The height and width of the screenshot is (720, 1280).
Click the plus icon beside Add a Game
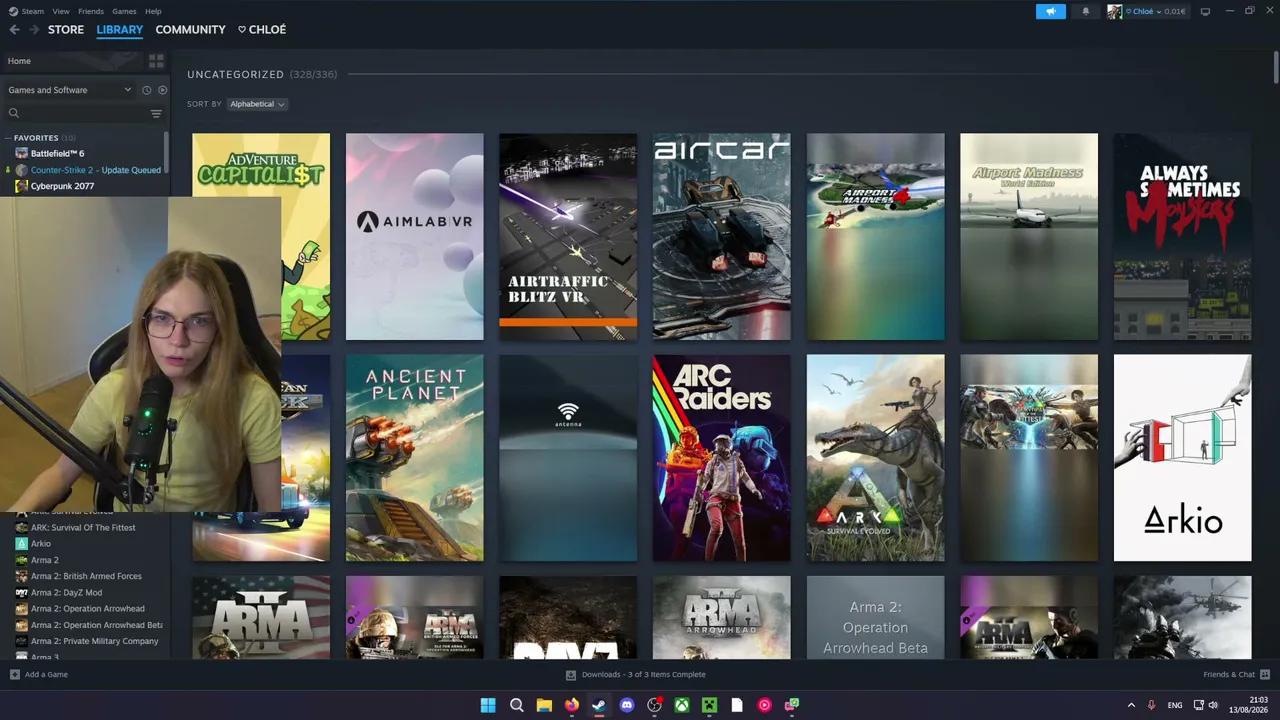point(15,675)
